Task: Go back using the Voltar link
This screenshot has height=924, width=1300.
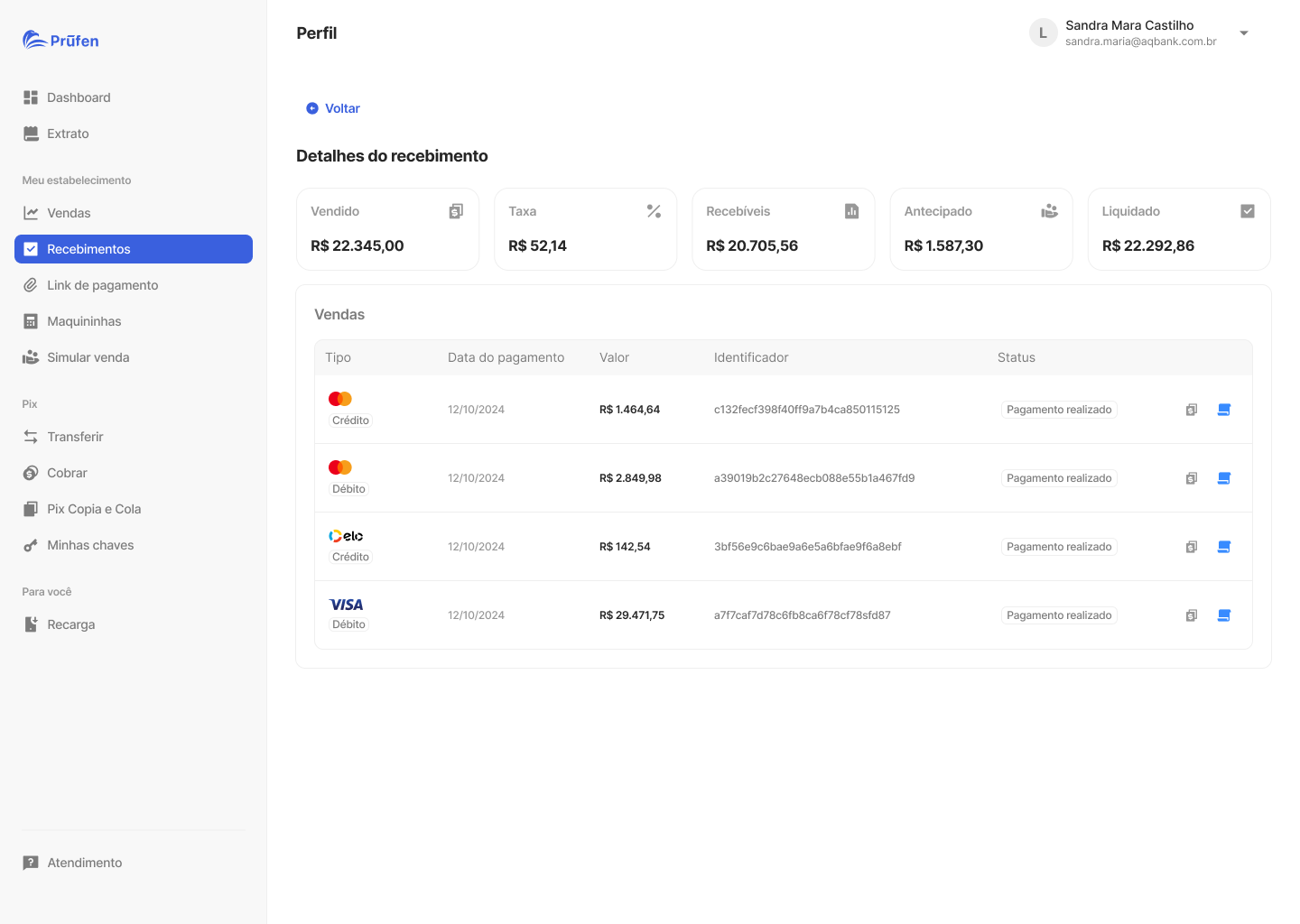Action: click(x=333, y=108)
